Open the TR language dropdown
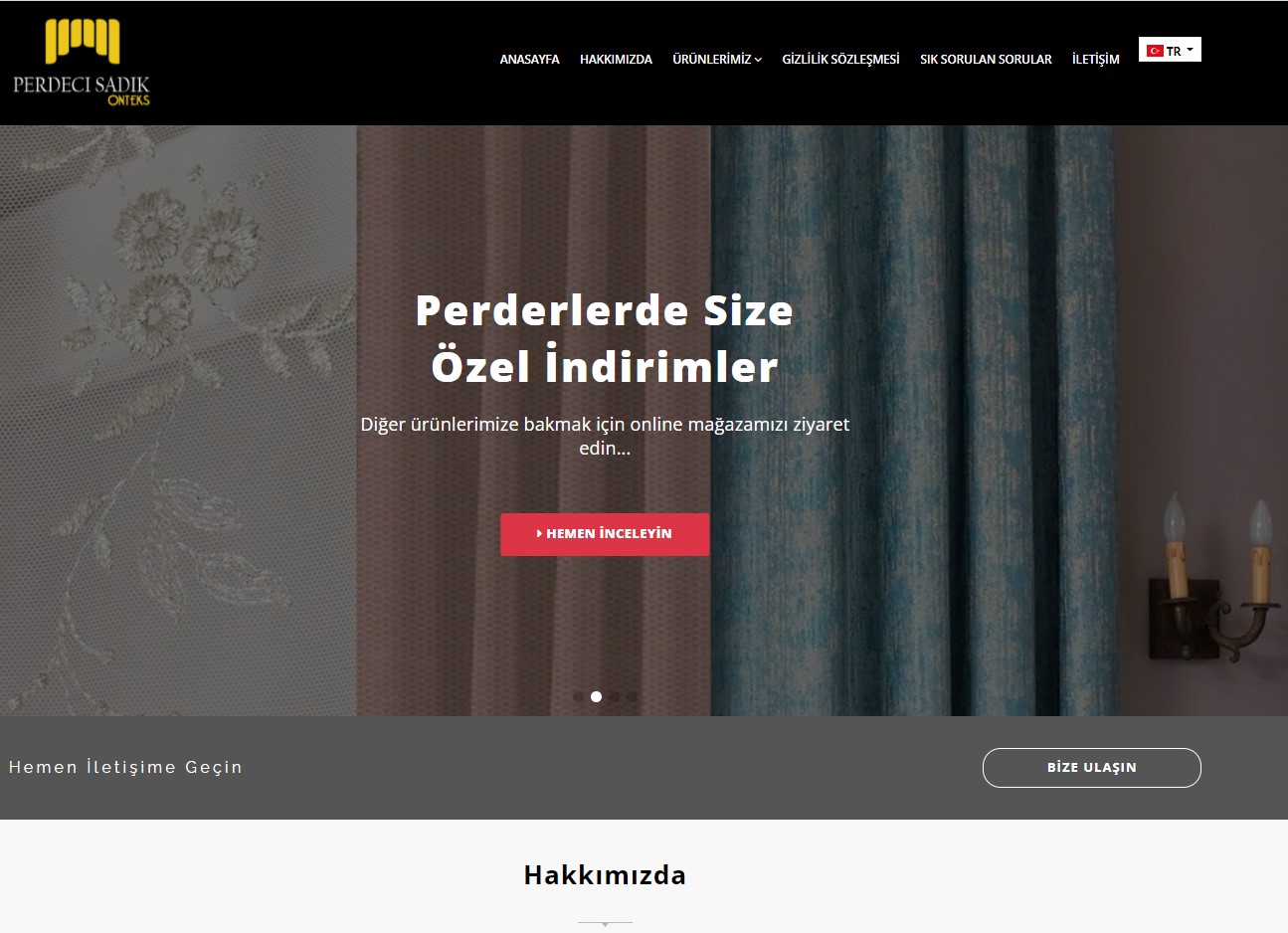Viewport: 1288px width, 933px height. pyautogui.click(x=1170, y=50)
